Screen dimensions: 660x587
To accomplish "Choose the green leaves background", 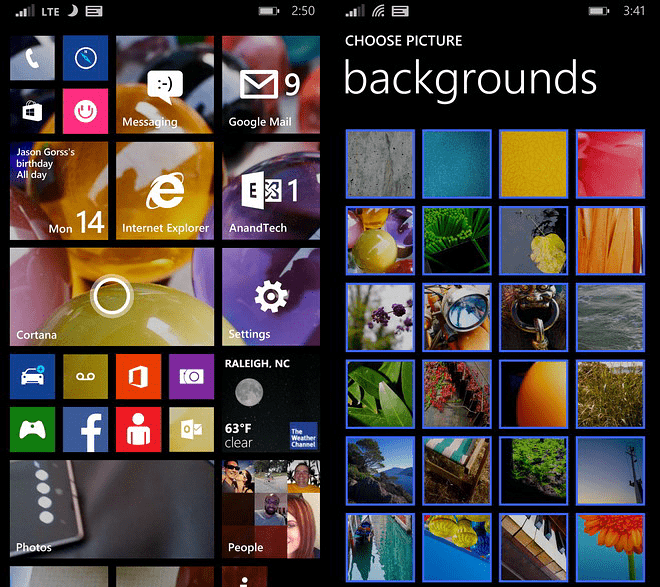I will [x=380, y=394].
